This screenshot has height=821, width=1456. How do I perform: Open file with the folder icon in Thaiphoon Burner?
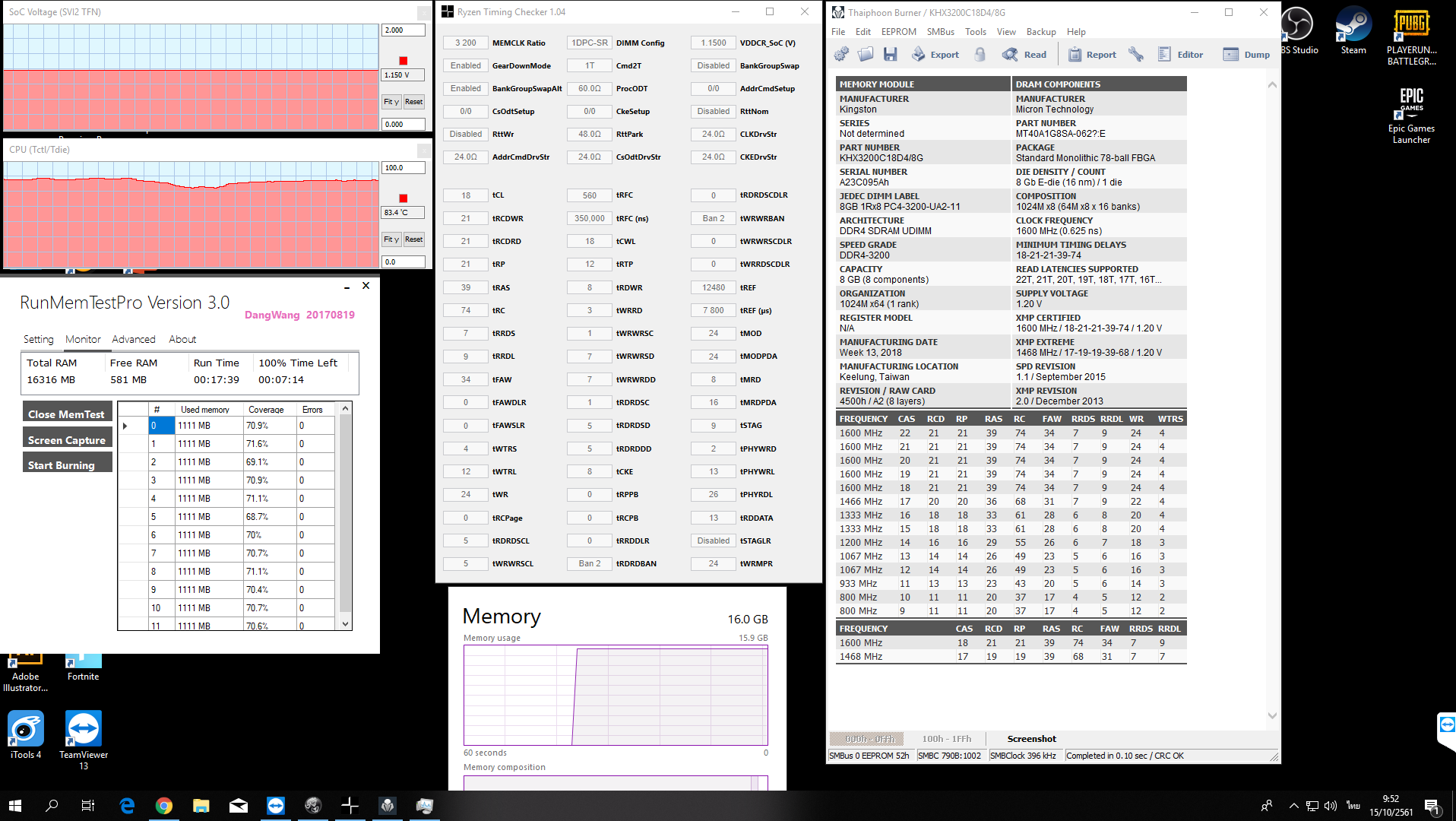tap(866, 54)
